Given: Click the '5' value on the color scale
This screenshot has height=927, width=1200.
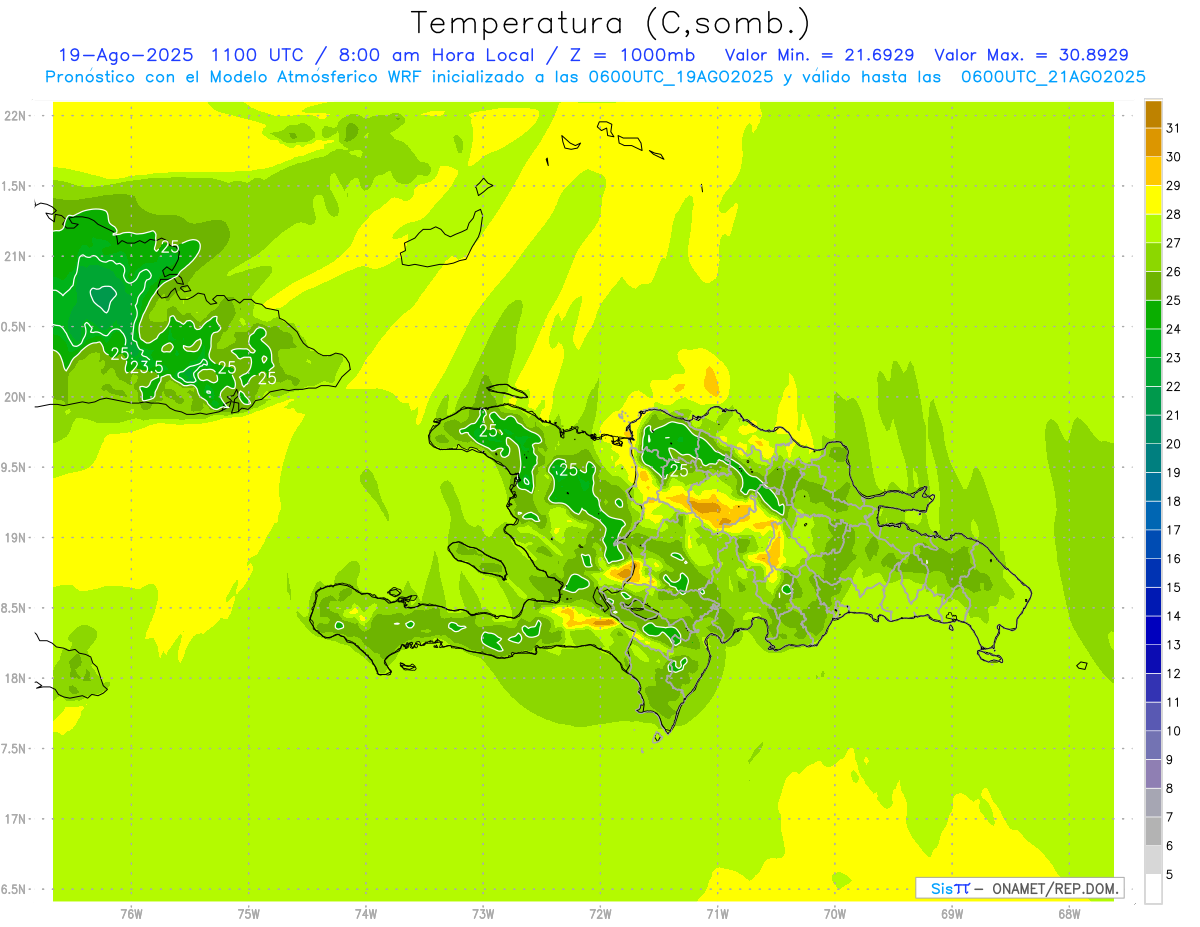Looking at the screenshot, I should coord(1170,875).
